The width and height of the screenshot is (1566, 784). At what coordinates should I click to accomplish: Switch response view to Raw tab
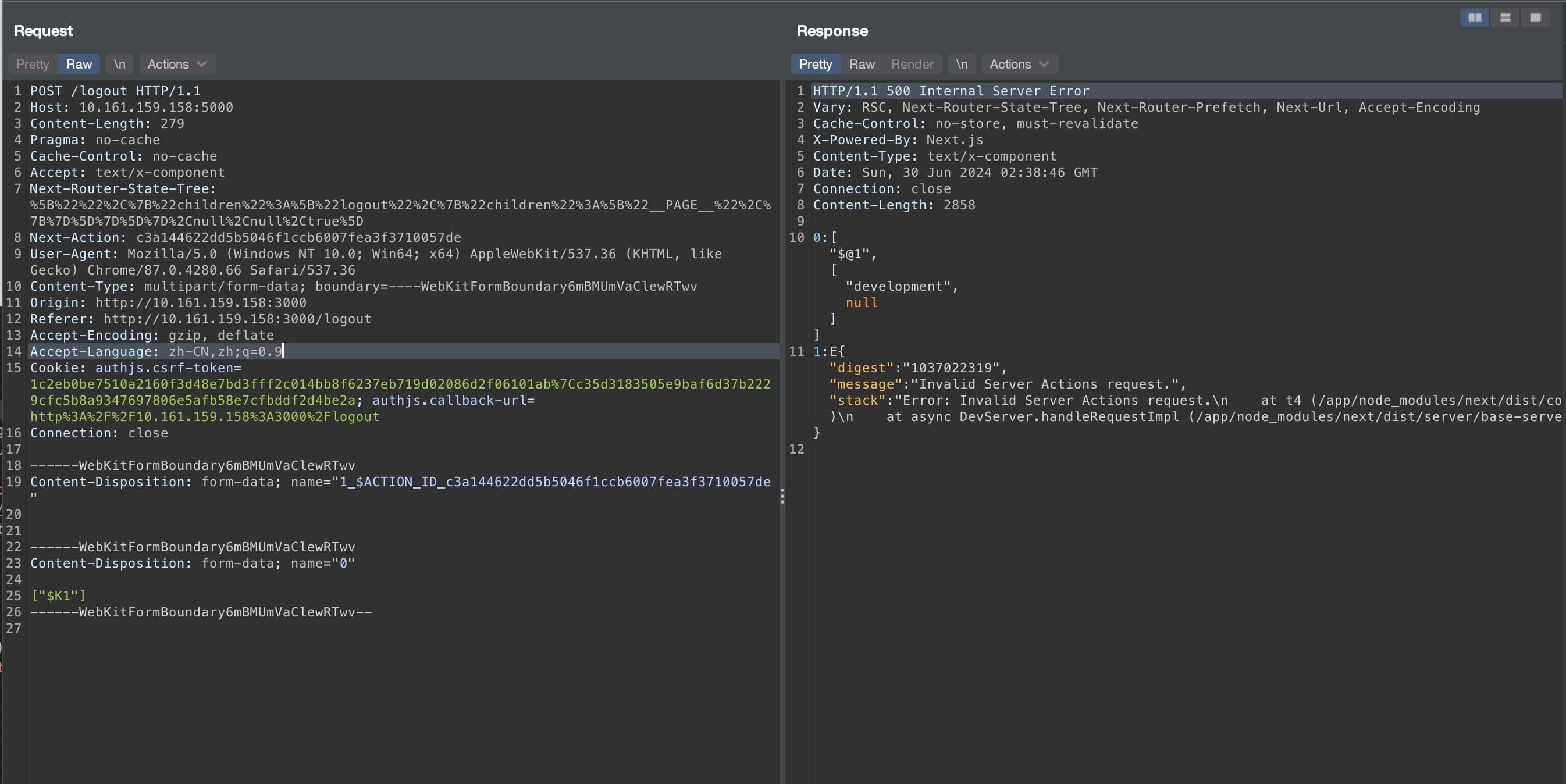point(862,64)
